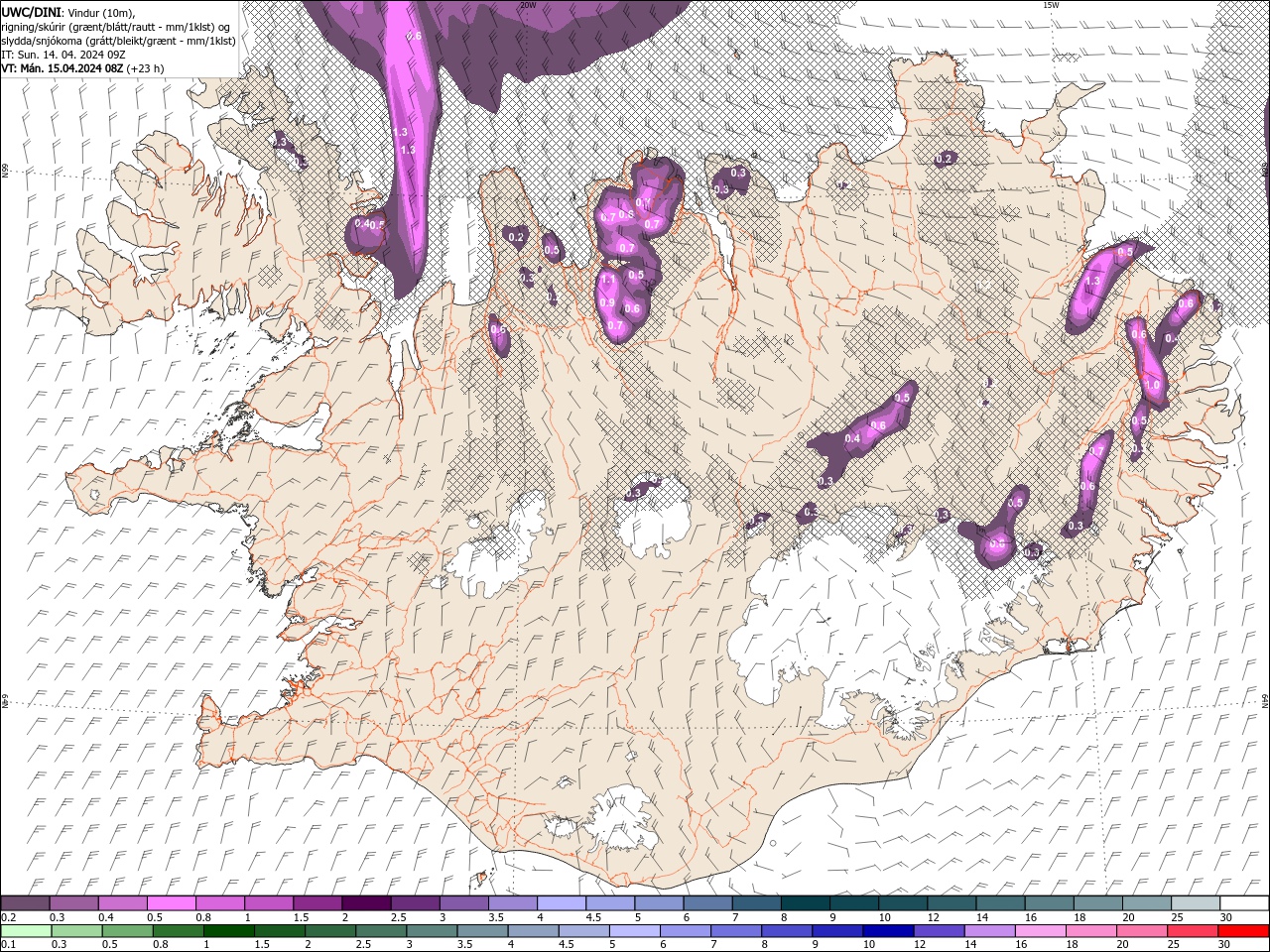This screenshot has height=952, width=1270.
Task: Click the '(+23 h)' forecast offset text
Action: pyautogui.click(x=145, y=68)
